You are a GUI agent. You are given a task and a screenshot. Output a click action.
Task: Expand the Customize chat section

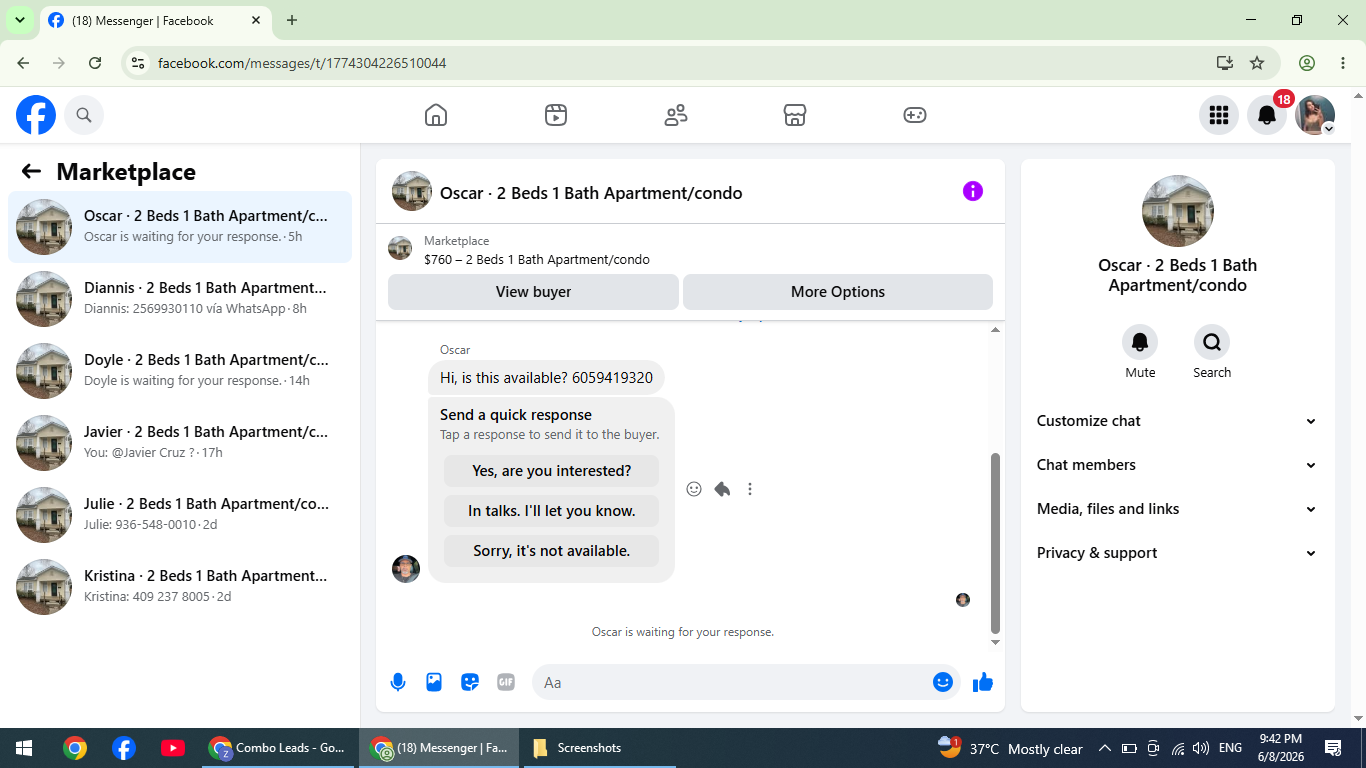tap(1177, 421)
